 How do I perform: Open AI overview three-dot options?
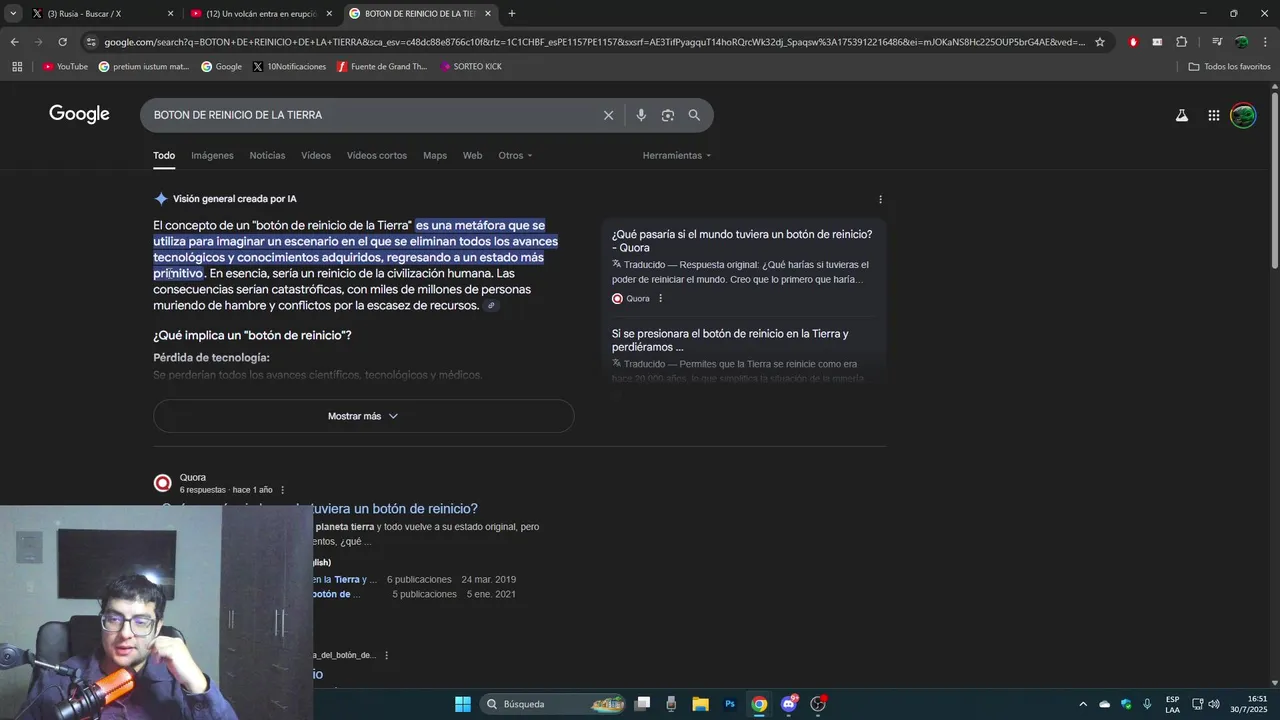pyautogui.click(x=880, y=199)
